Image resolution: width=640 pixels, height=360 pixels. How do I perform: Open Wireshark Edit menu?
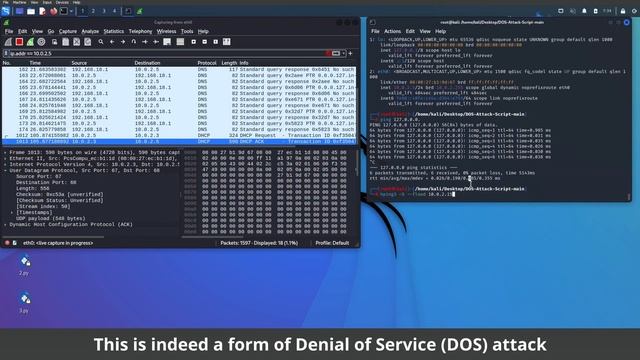22,31
